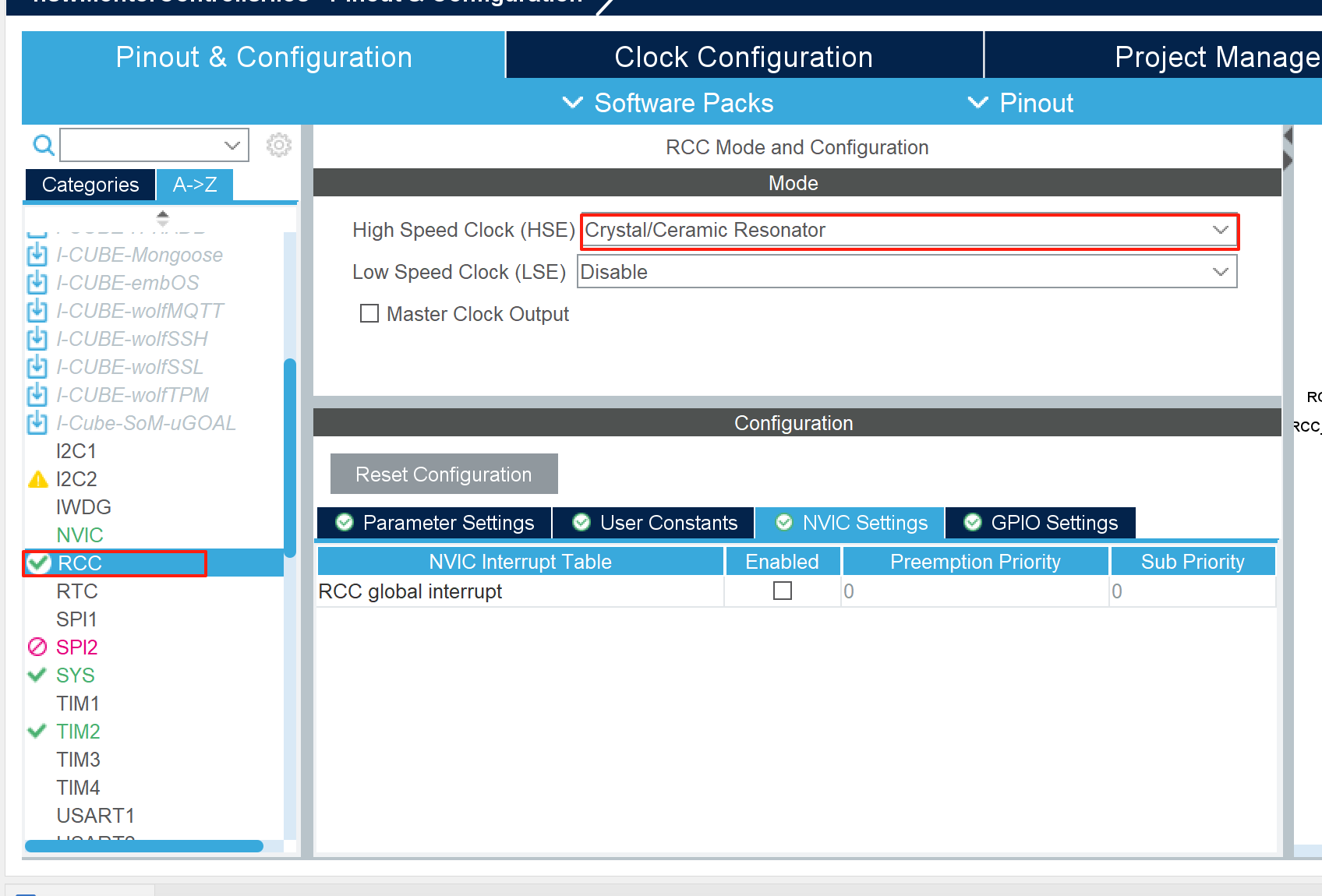This screenshot has height=896, width=1322.
Task: Click the Preemption Priority value cell
Action: click(975, 591)
